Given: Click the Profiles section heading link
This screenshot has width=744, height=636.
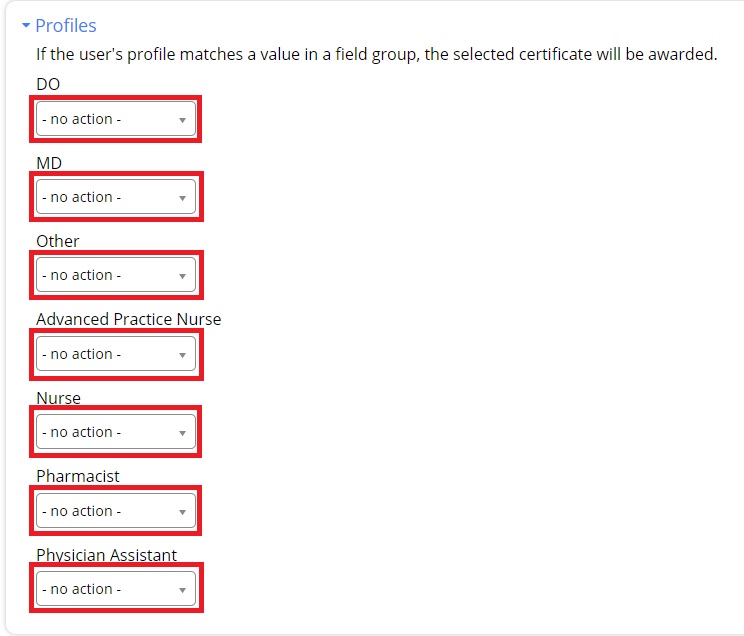Looking at the screenshot, I should click(66, 26).
